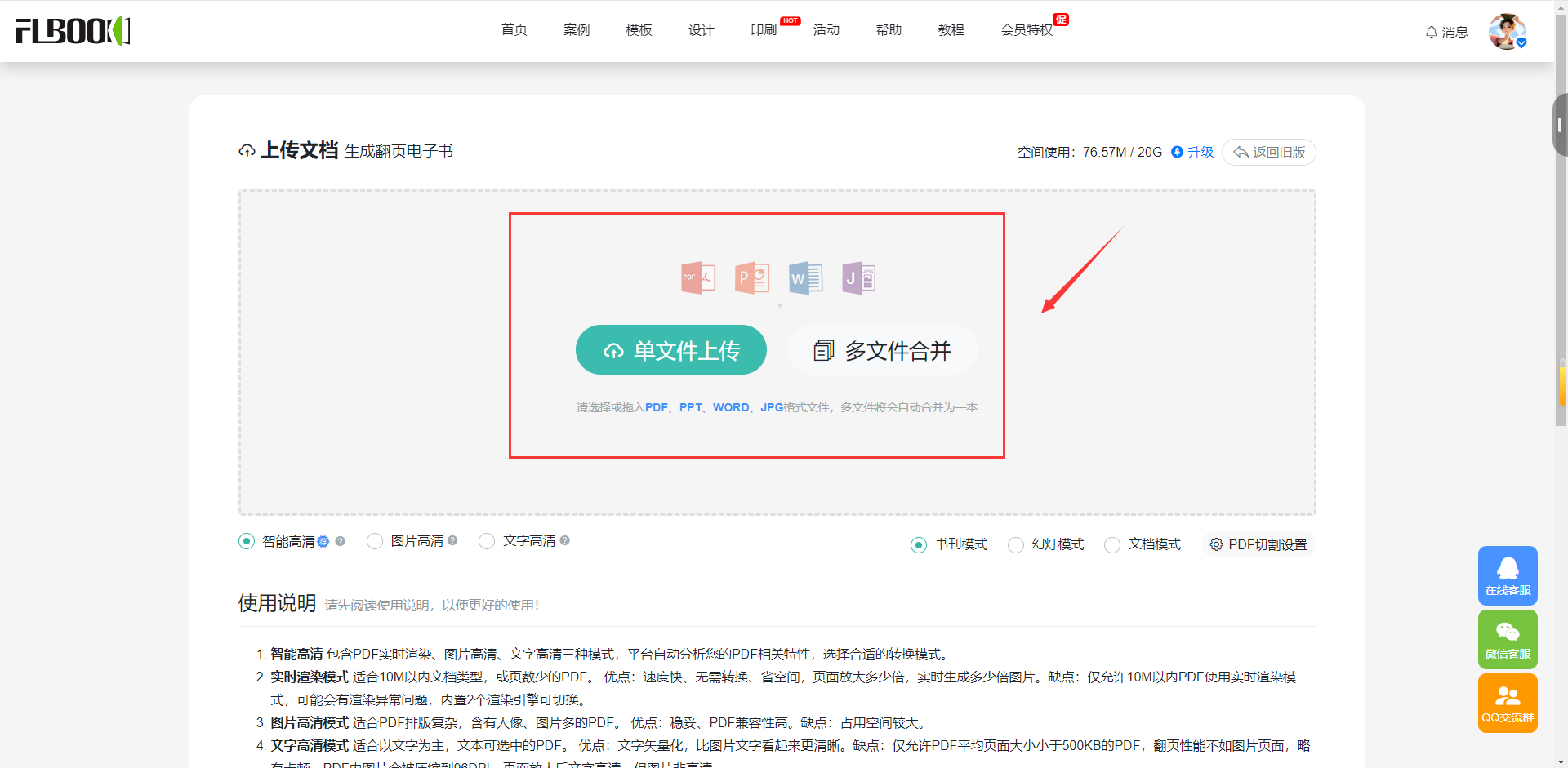Click the FLBOOK logo
This screenshot has height=768, width=1568.
click(x=72, y=31)
